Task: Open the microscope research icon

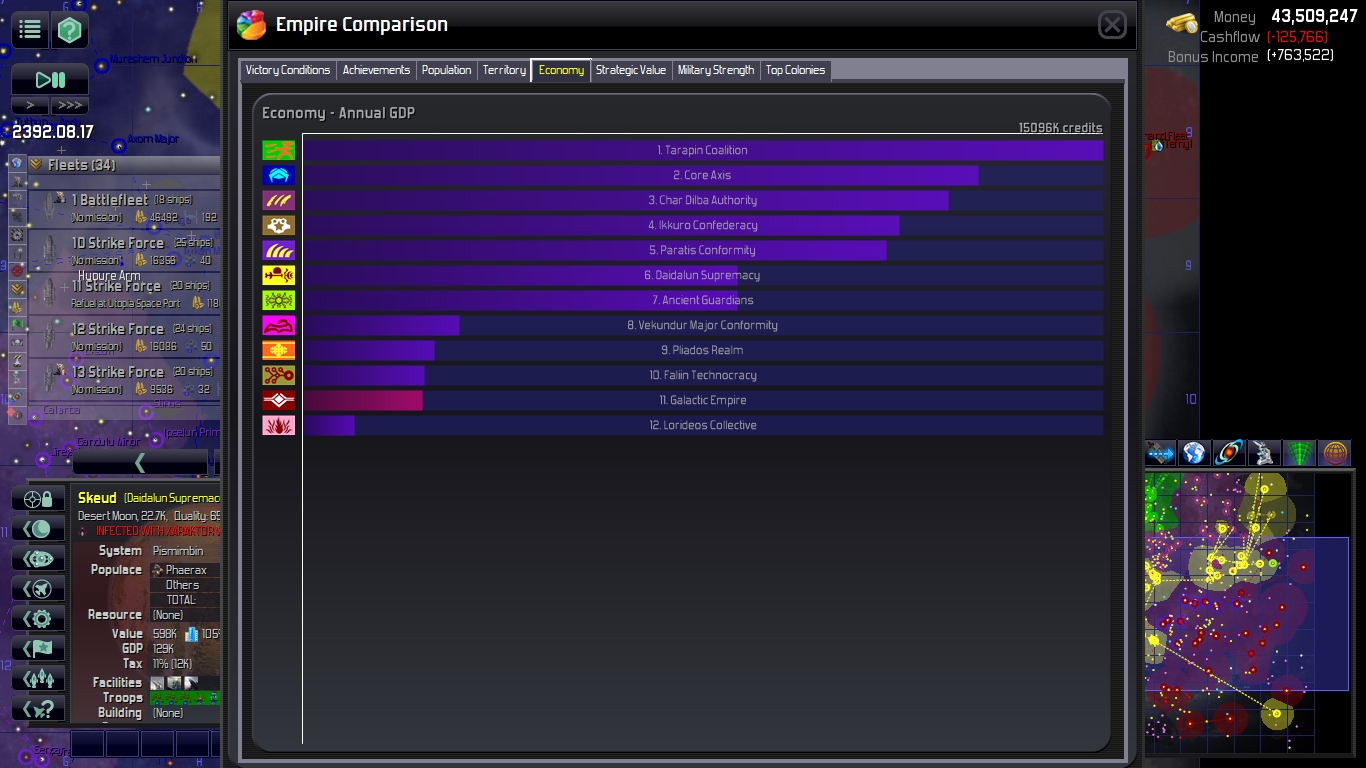Action: 1264,453
